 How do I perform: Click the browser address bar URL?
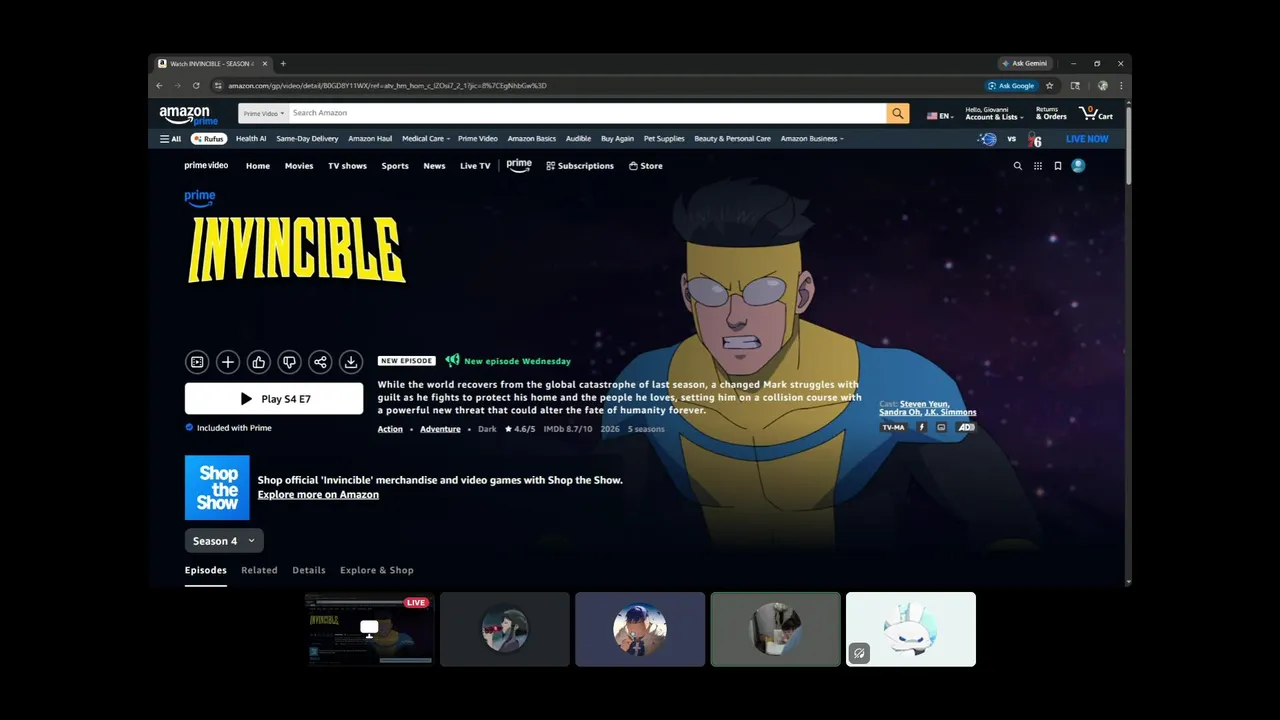point(387,86)
